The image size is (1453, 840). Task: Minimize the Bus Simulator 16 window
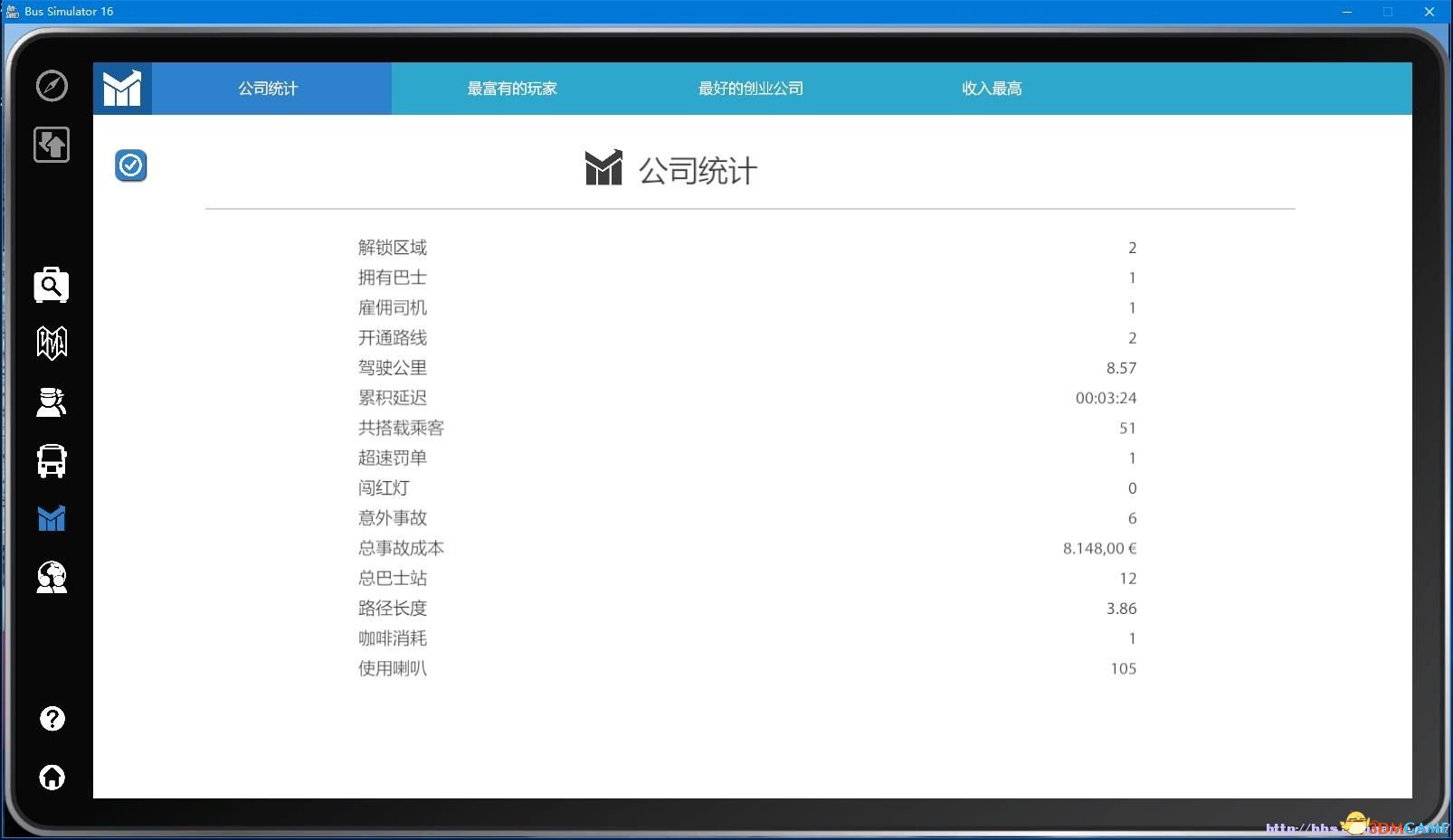pyautogui.click(x=1346, y=12)
